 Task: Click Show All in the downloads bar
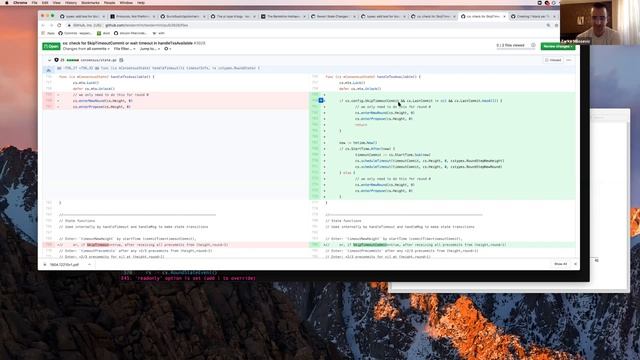click(x=560, y=264)
